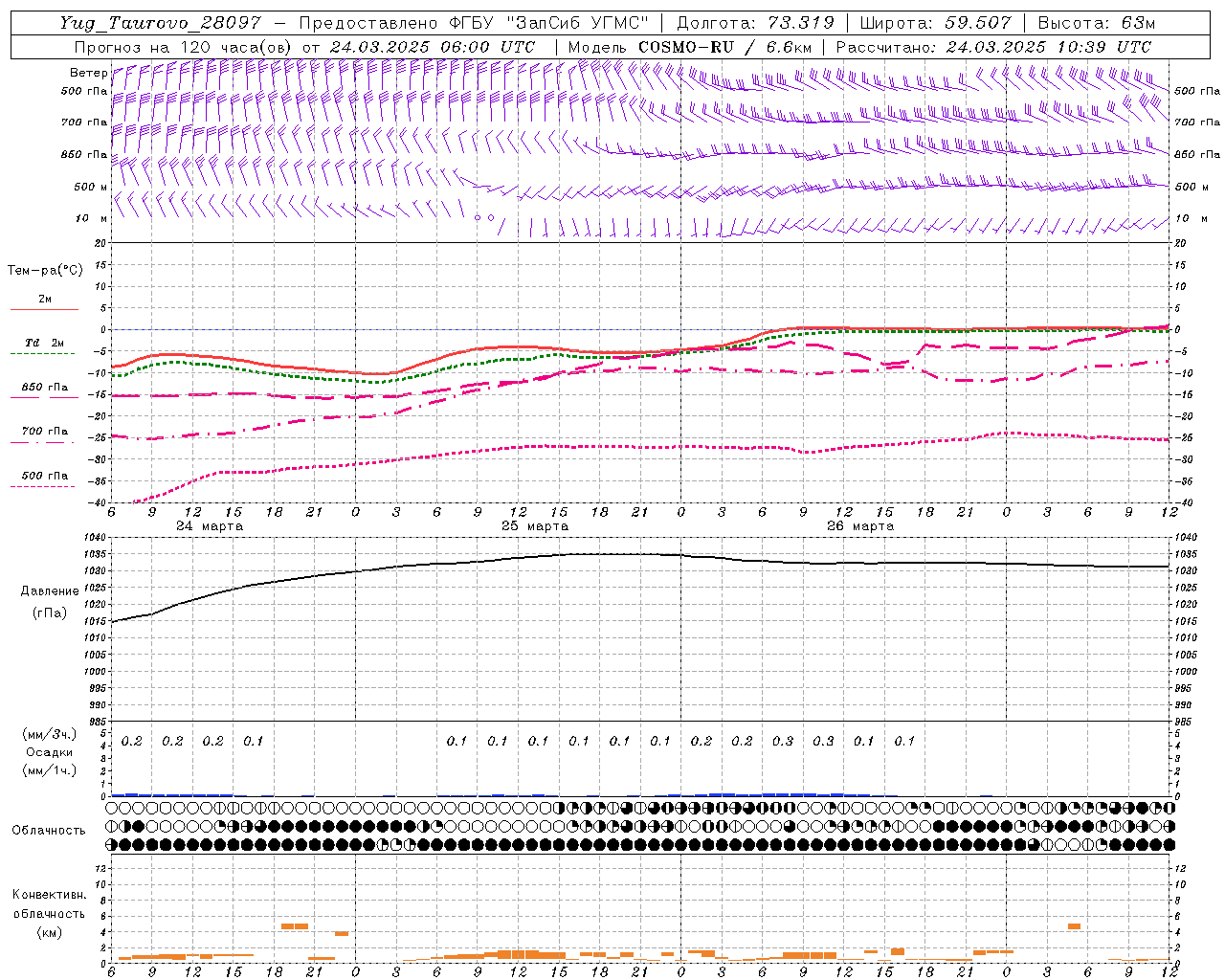The image size is (1225, 980).
Task: Click the date label "26 марта"
Action: click(860, 526)
